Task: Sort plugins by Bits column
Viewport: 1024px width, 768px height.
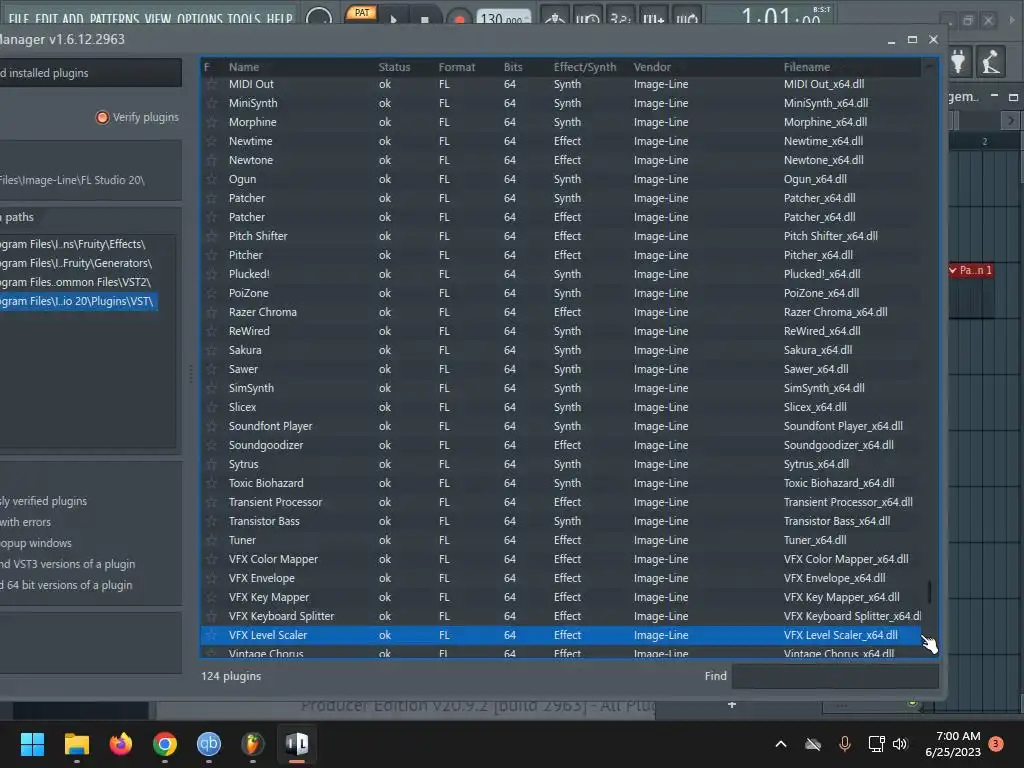Action: pos(513,67)
